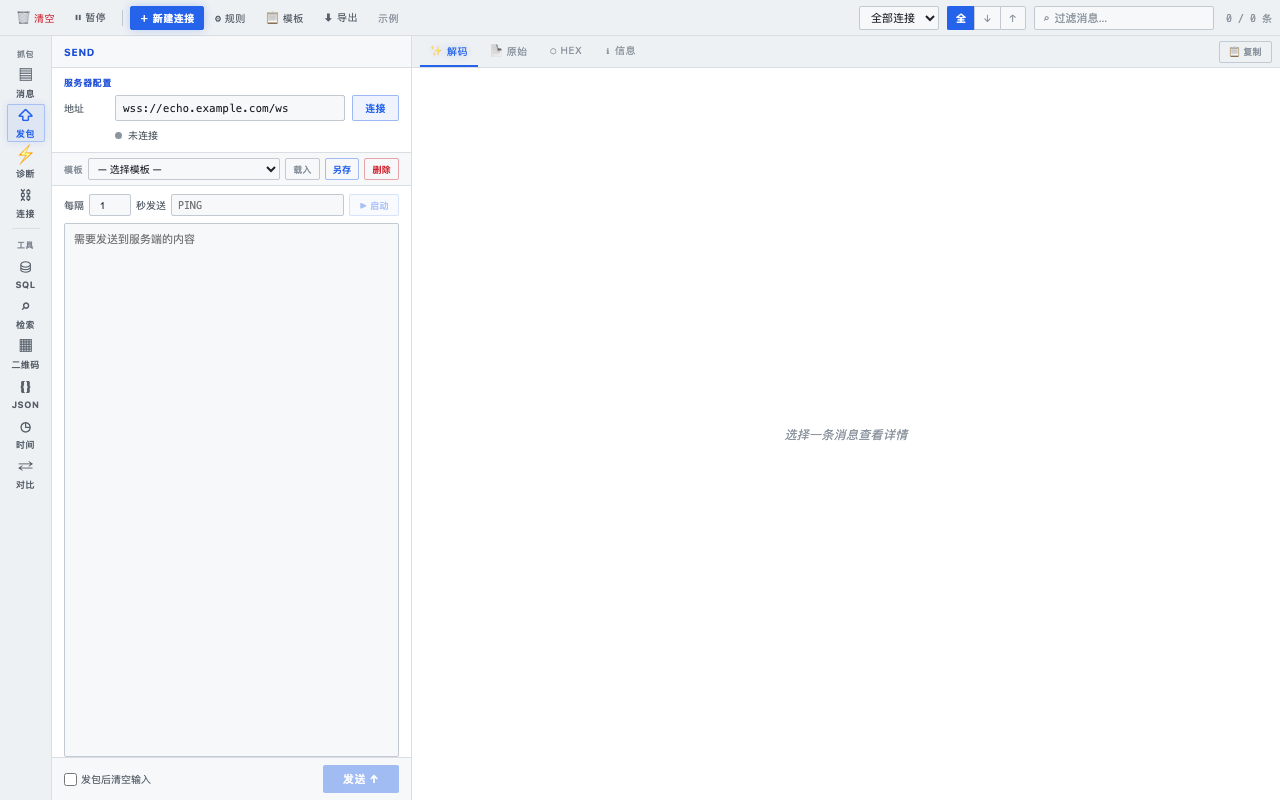Click the 暂停 pause toolbar button
1280x800 pixels.
pyautogui.click(x=90, y=18)
